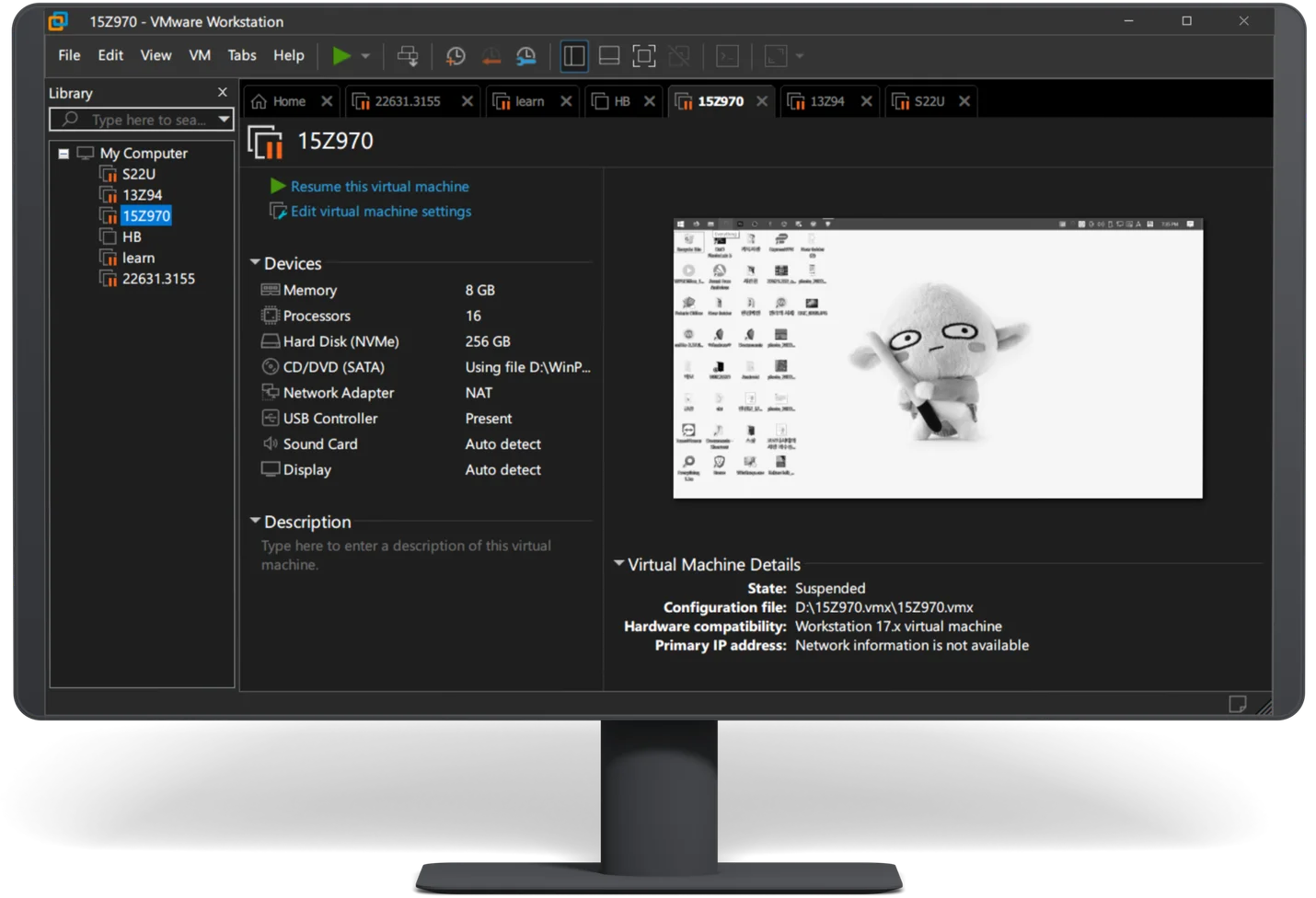Open the File menu

[69, 55]
